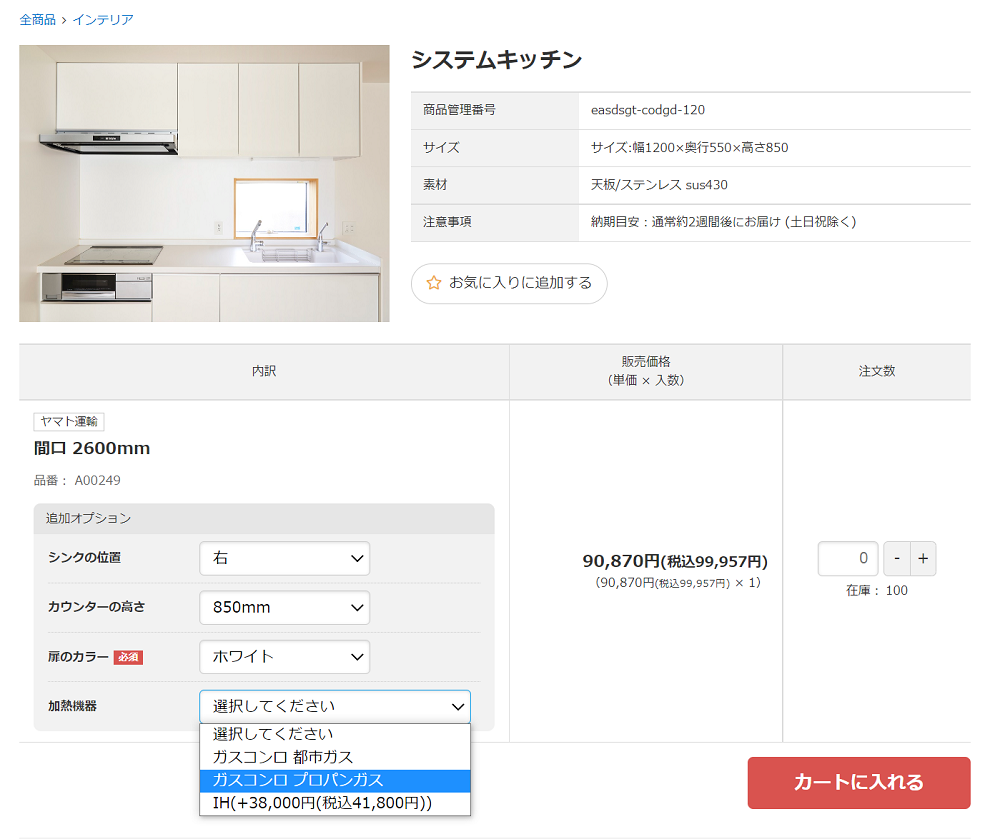Click the 品番 A00249 text

click(x=77, y=480)
